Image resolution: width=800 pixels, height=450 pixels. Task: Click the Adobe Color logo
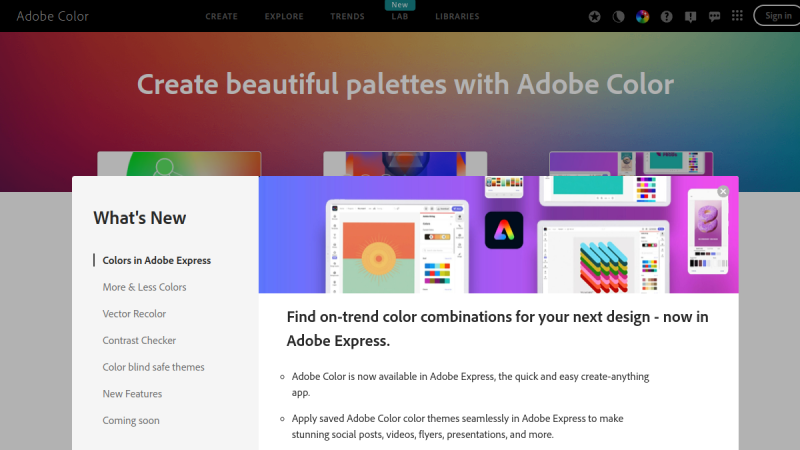tap(52, 16)
